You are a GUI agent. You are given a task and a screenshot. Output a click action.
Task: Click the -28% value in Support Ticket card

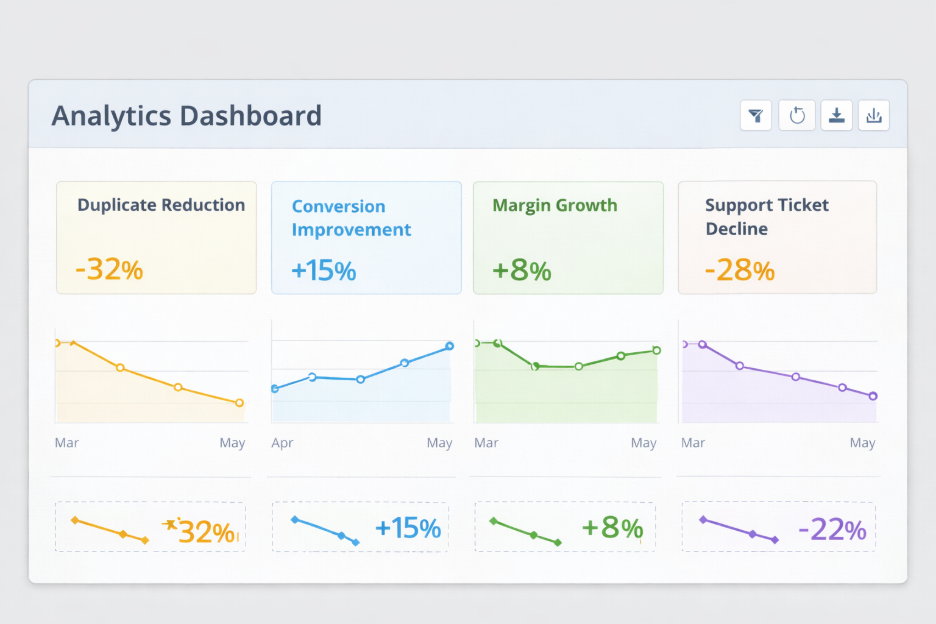(x=739, y=270)
